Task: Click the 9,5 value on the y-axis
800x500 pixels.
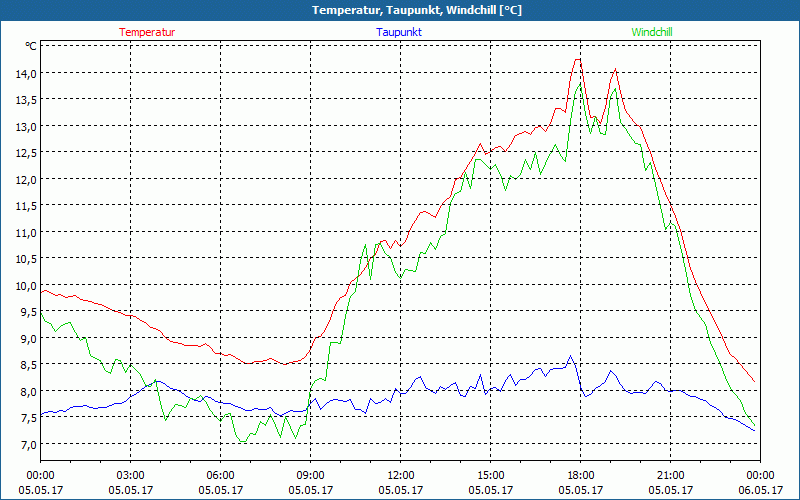Action: (x=28, y=312)
